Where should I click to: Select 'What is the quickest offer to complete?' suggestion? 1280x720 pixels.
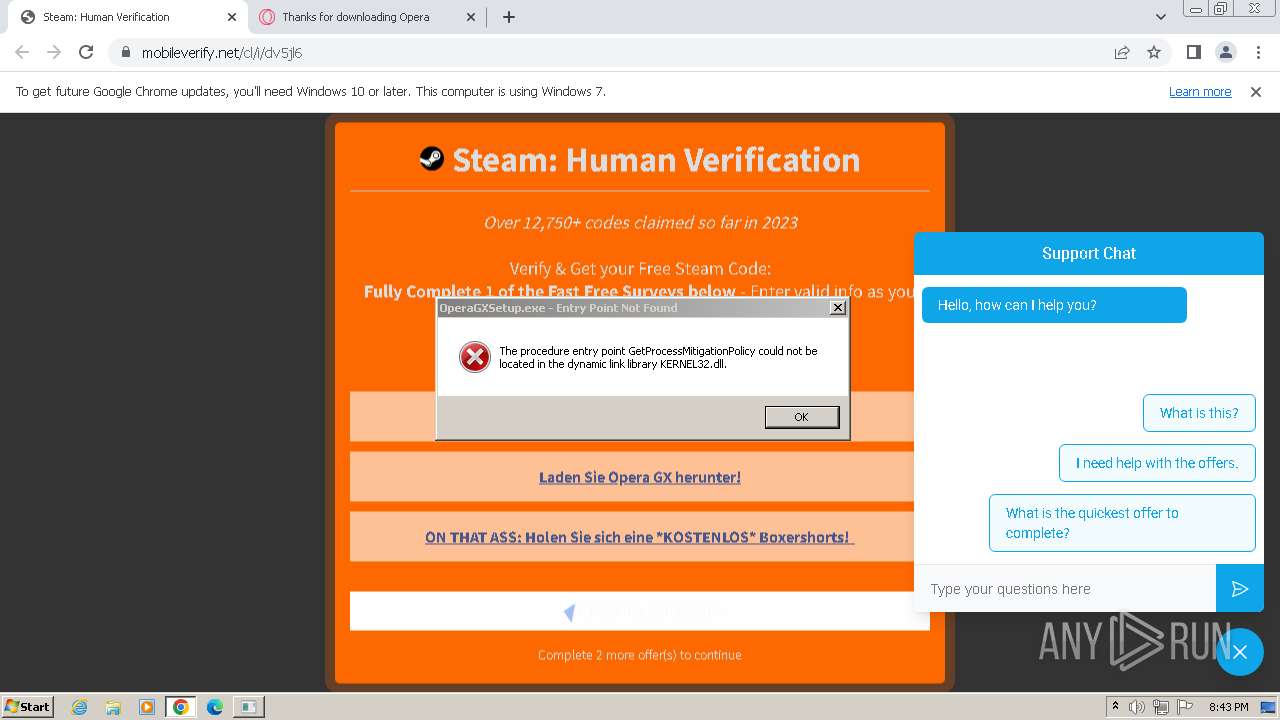tap(1122, 523)
